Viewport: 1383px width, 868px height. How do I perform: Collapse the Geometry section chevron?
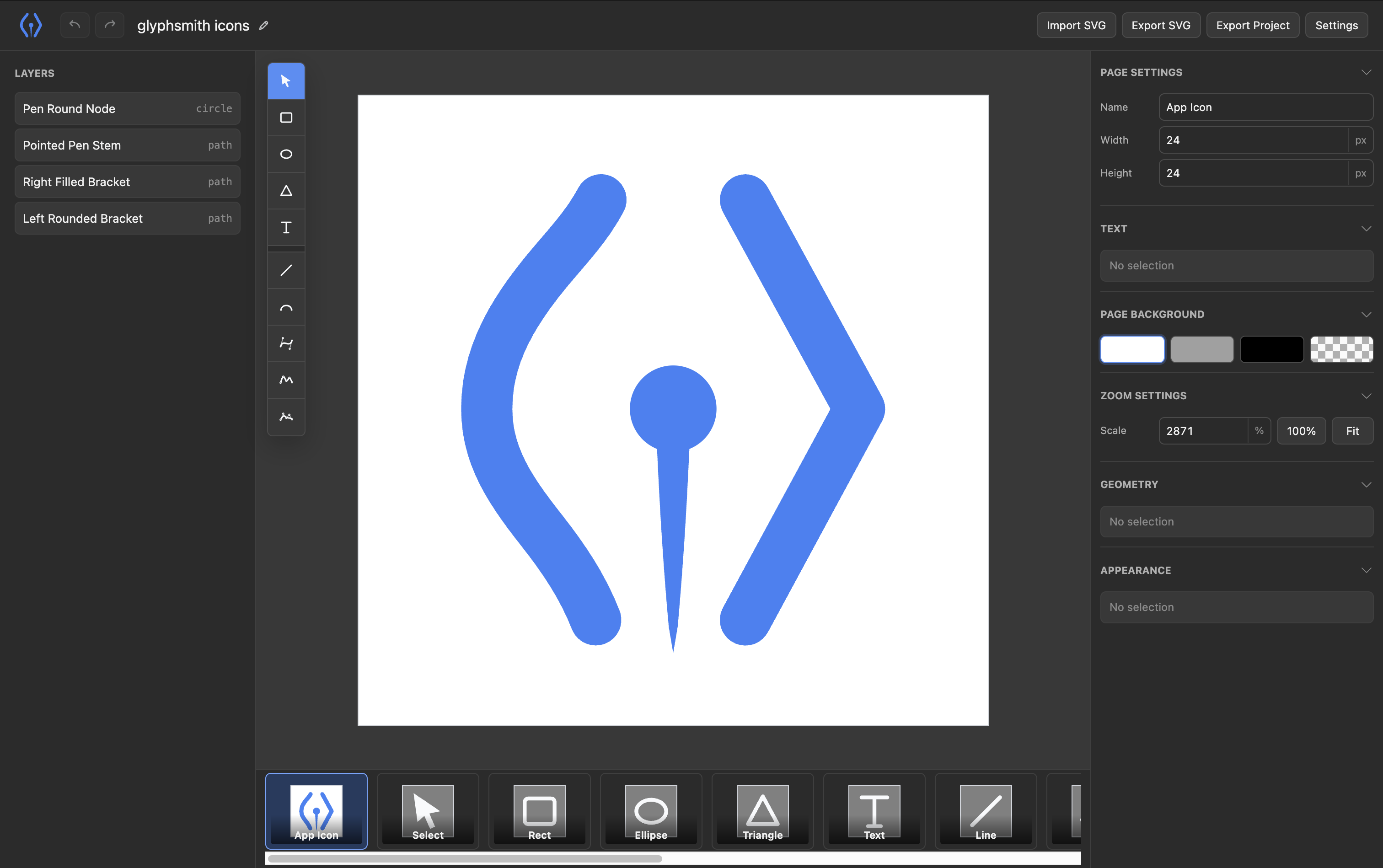pos(1367,484)
